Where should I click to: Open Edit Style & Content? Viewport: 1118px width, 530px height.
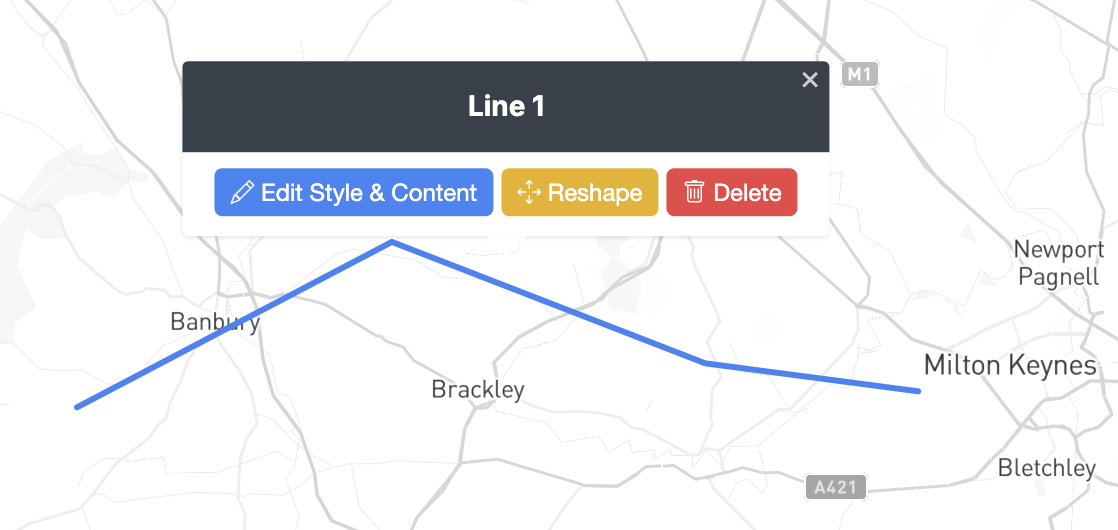[354, 192]
